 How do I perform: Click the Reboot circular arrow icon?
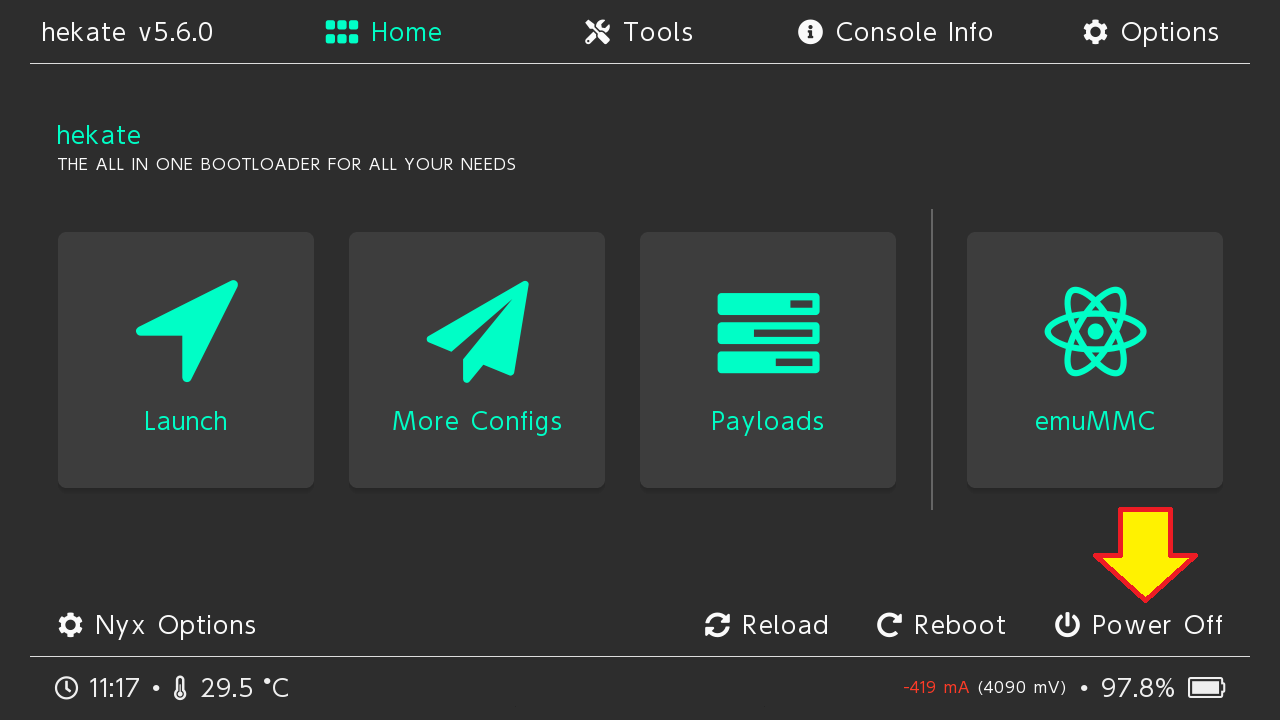(889, 625)
